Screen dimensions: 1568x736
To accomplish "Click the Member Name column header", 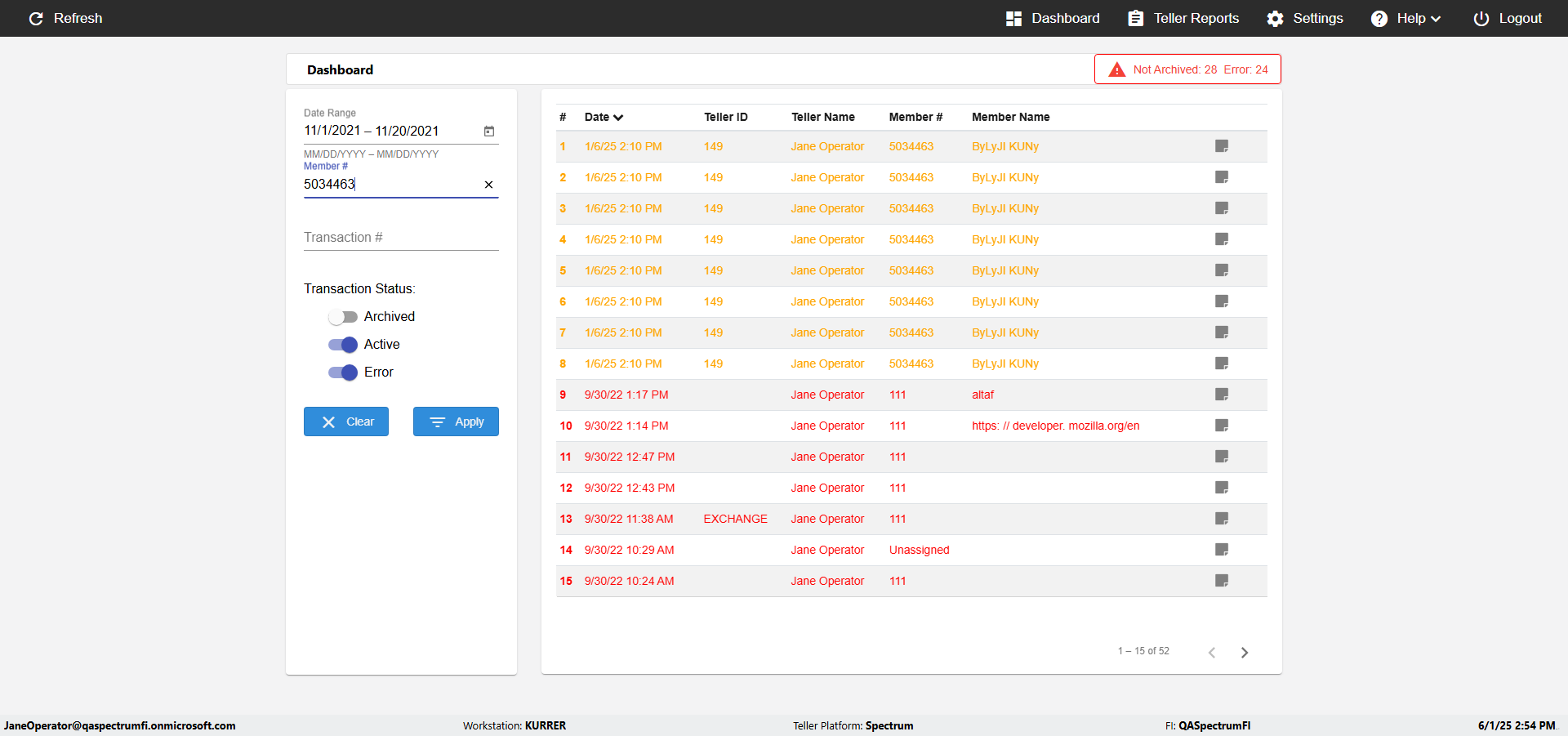I will (x=1011, y=118).
